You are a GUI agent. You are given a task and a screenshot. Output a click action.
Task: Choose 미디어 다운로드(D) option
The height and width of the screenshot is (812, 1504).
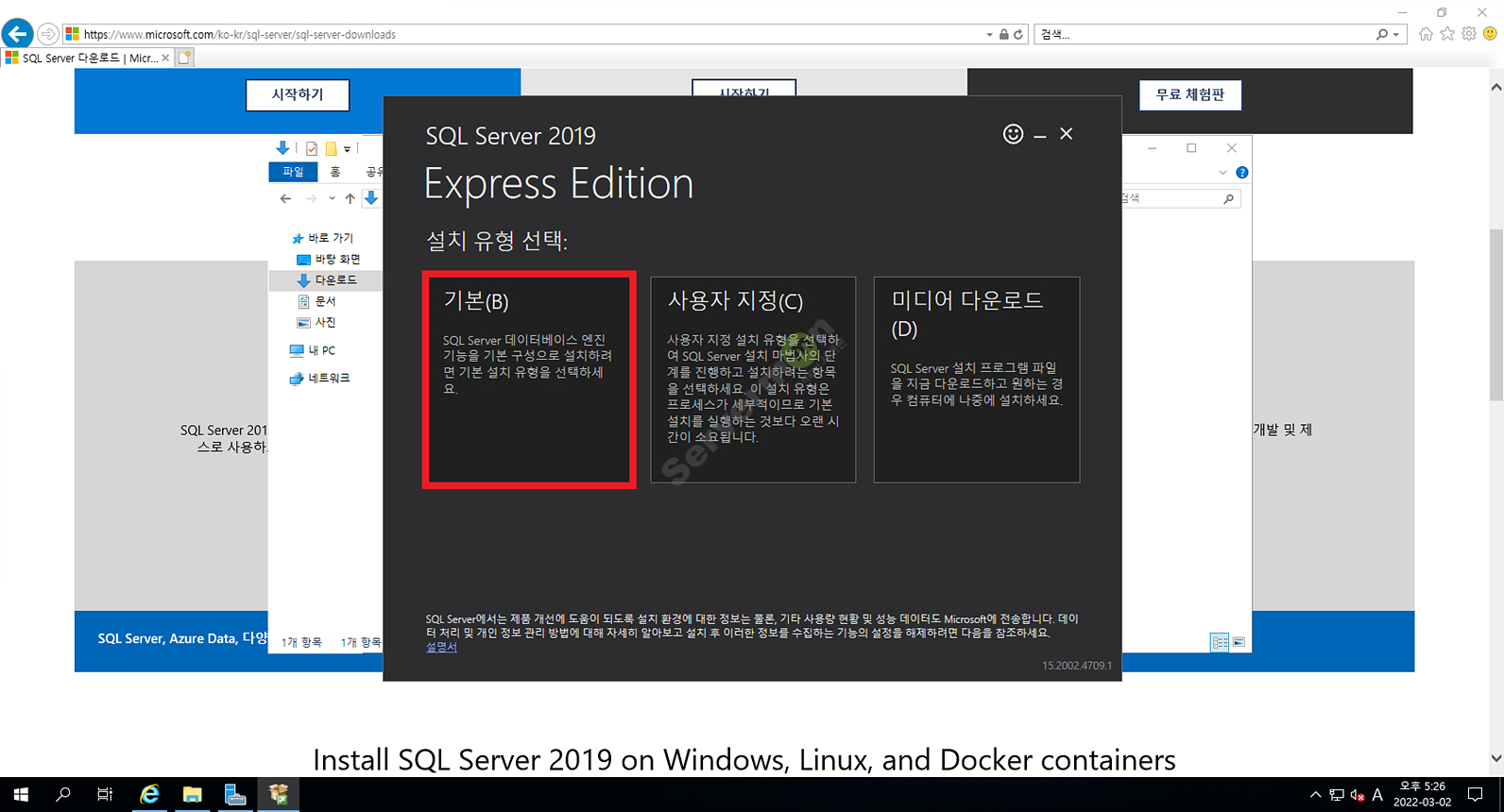point(977,380)
